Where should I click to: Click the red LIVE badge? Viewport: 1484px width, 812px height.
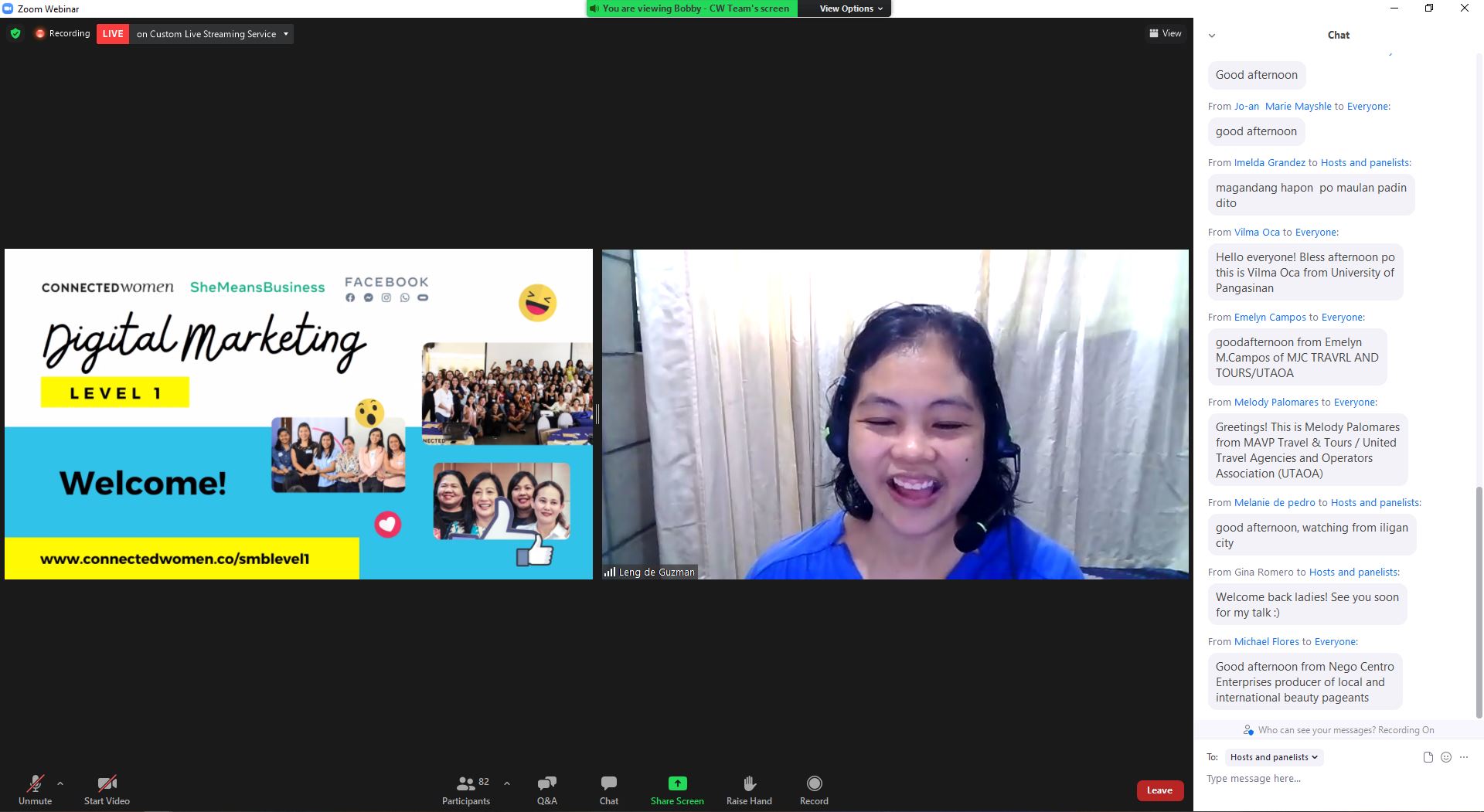pyautogui.click(x=113, y=34)
